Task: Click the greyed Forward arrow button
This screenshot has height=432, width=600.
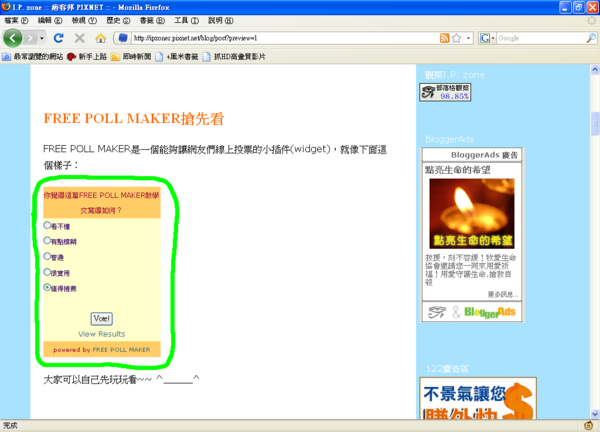Action: tap(30, 38)
